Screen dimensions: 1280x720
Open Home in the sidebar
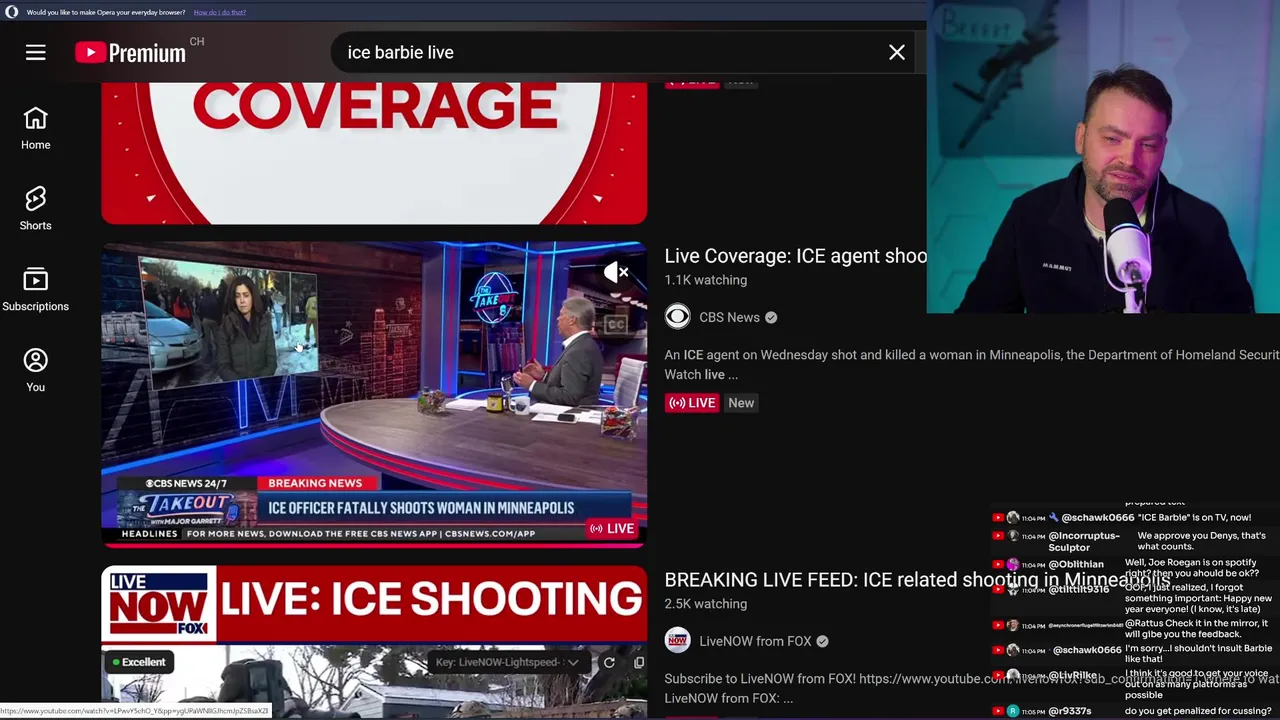click(x=35, y=129)
